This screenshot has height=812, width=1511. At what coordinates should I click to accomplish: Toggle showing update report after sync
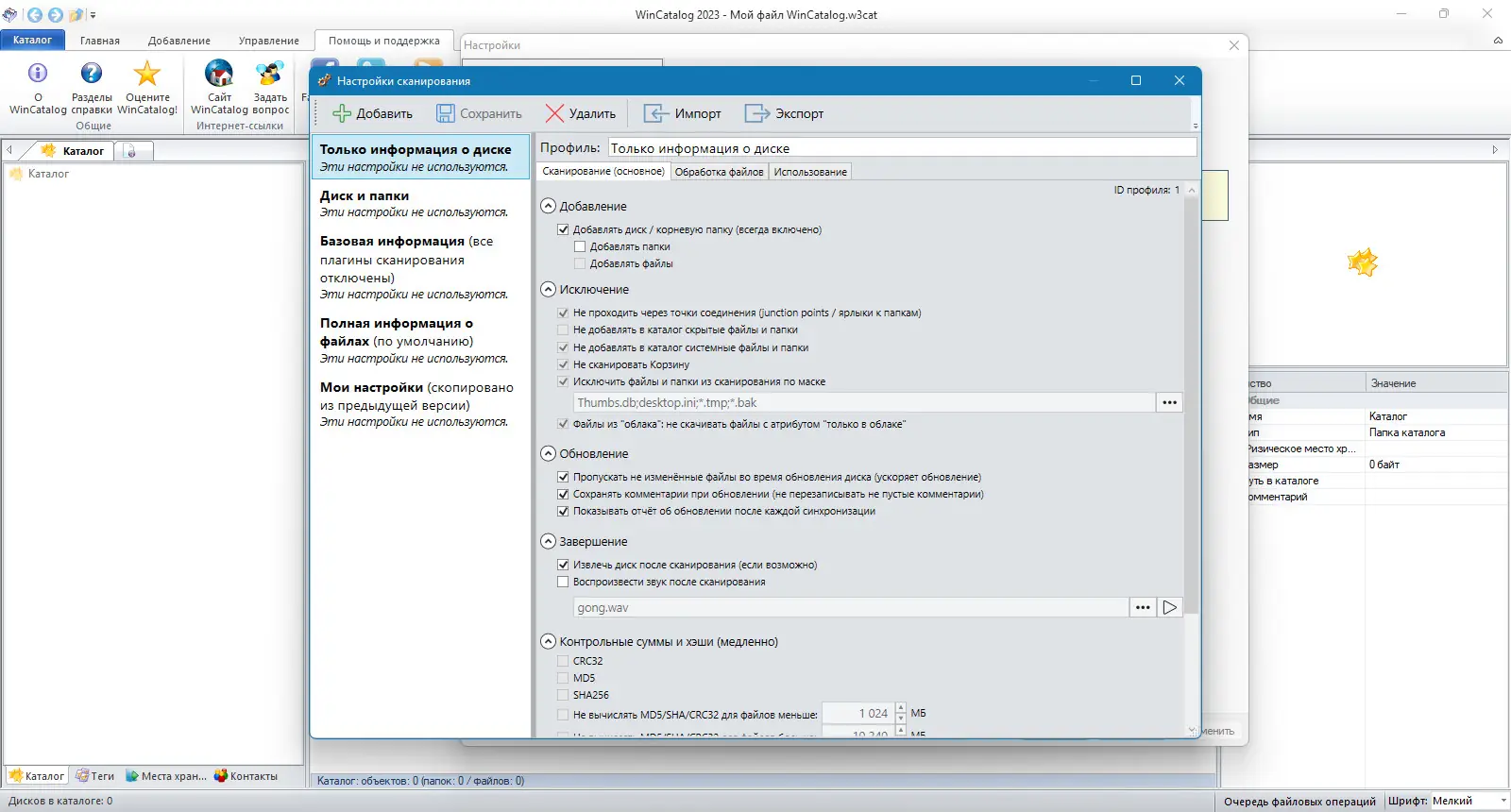point(563,511)
